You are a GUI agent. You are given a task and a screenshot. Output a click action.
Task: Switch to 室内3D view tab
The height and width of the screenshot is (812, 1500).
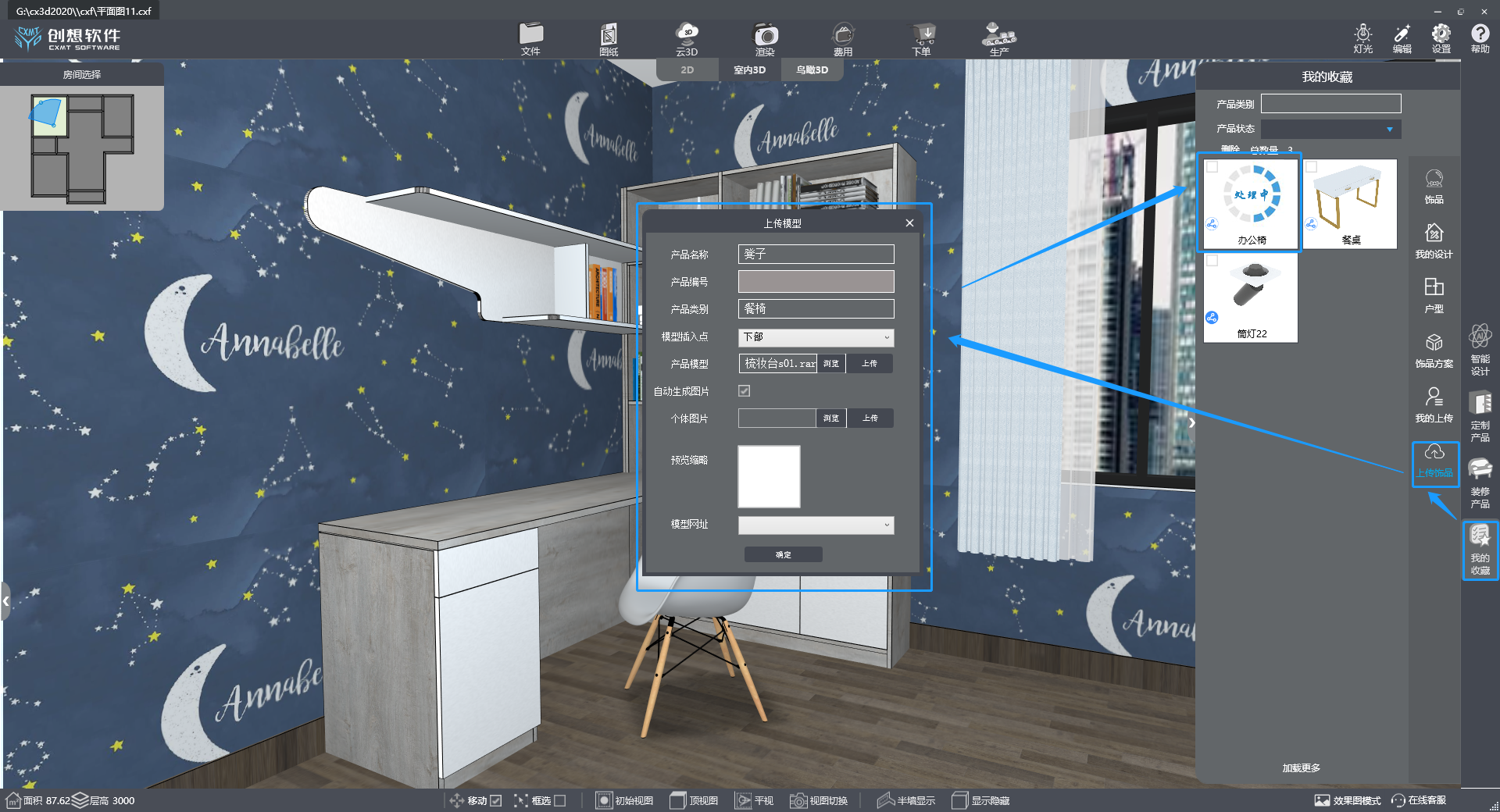click(x=749, y=69)
